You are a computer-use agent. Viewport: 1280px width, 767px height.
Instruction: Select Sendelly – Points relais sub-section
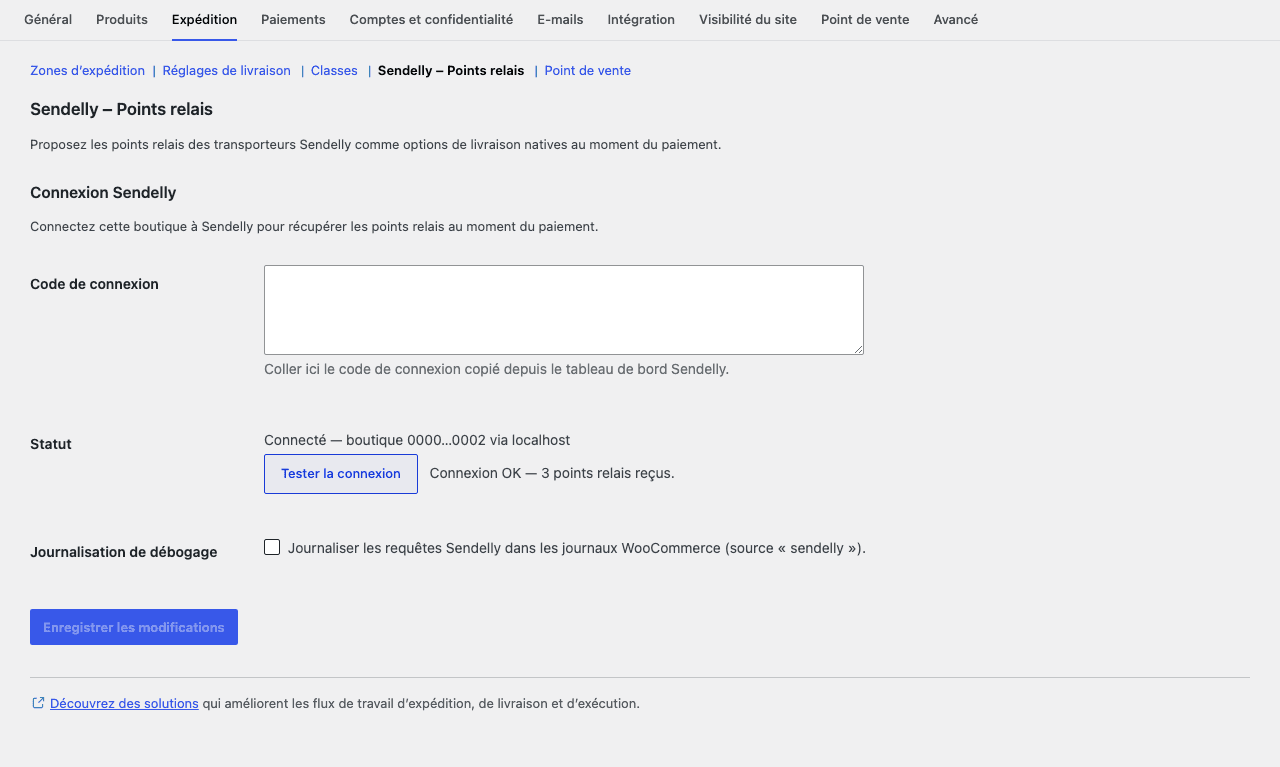coord(451,70)
